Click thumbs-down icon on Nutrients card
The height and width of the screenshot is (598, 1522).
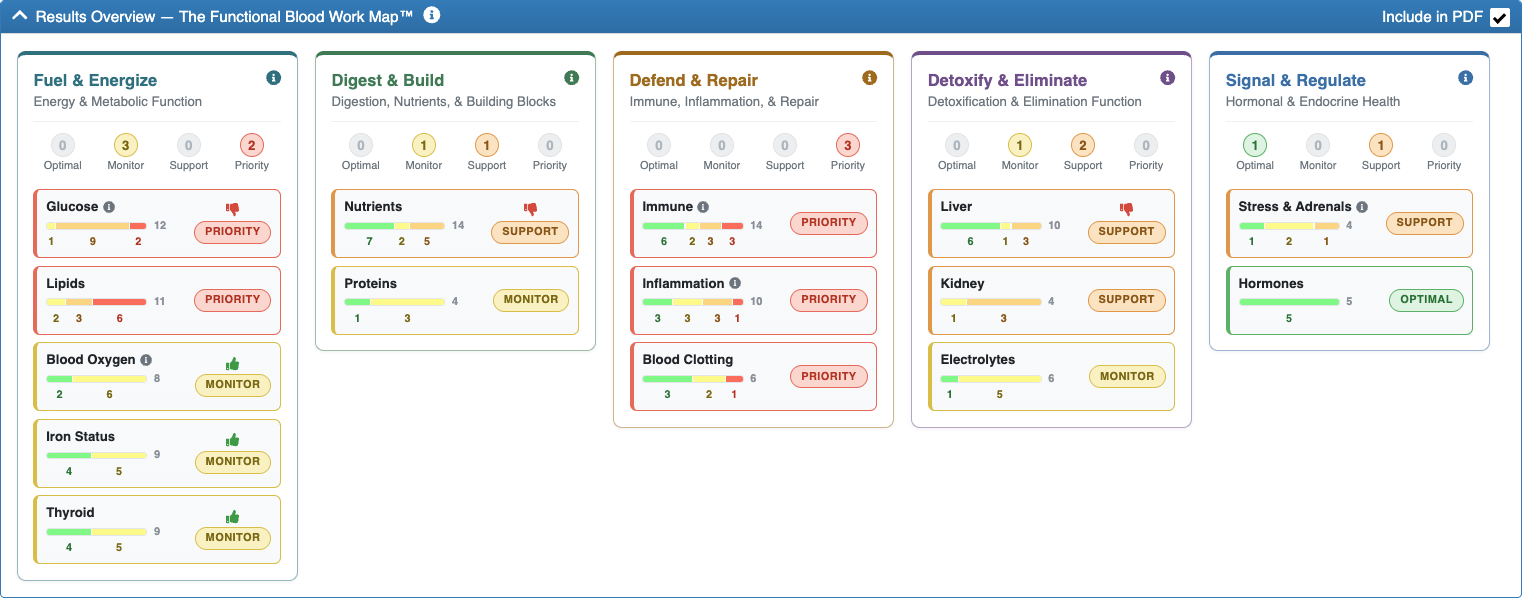531,210
